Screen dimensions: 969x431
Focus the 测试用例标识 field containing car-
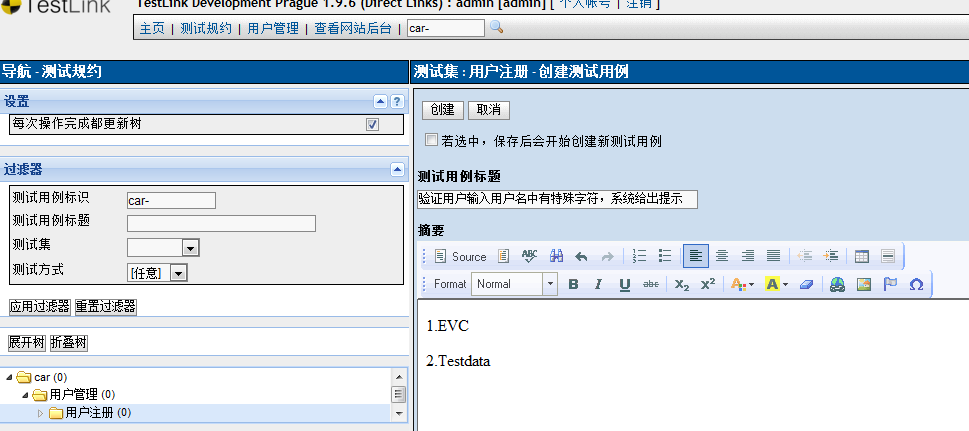171,200
